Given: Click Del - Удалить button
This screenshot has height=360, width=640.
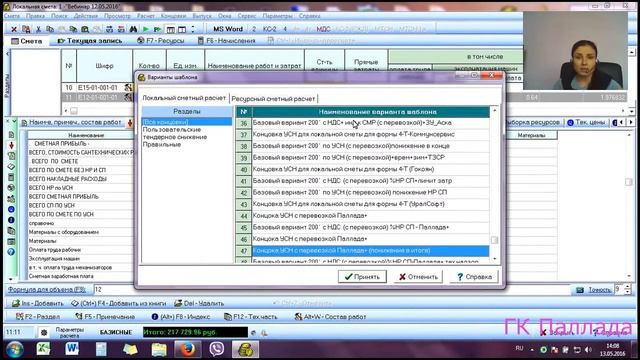Looking at the screenshot, I should pyautogui.click(x=199, y=303).
